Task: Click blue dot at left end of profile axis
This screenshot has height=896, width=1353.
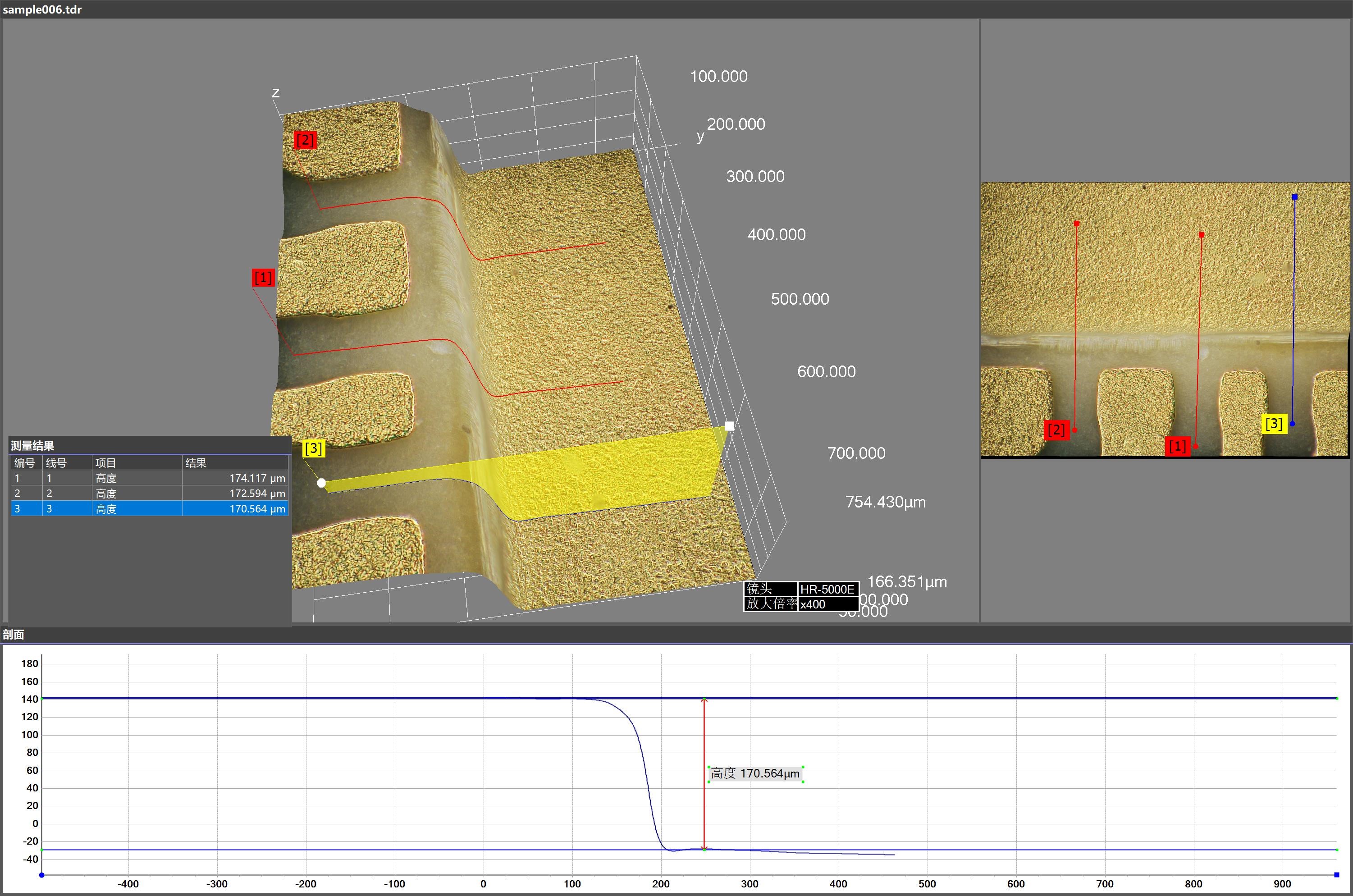Action: (x=42, y=875)
